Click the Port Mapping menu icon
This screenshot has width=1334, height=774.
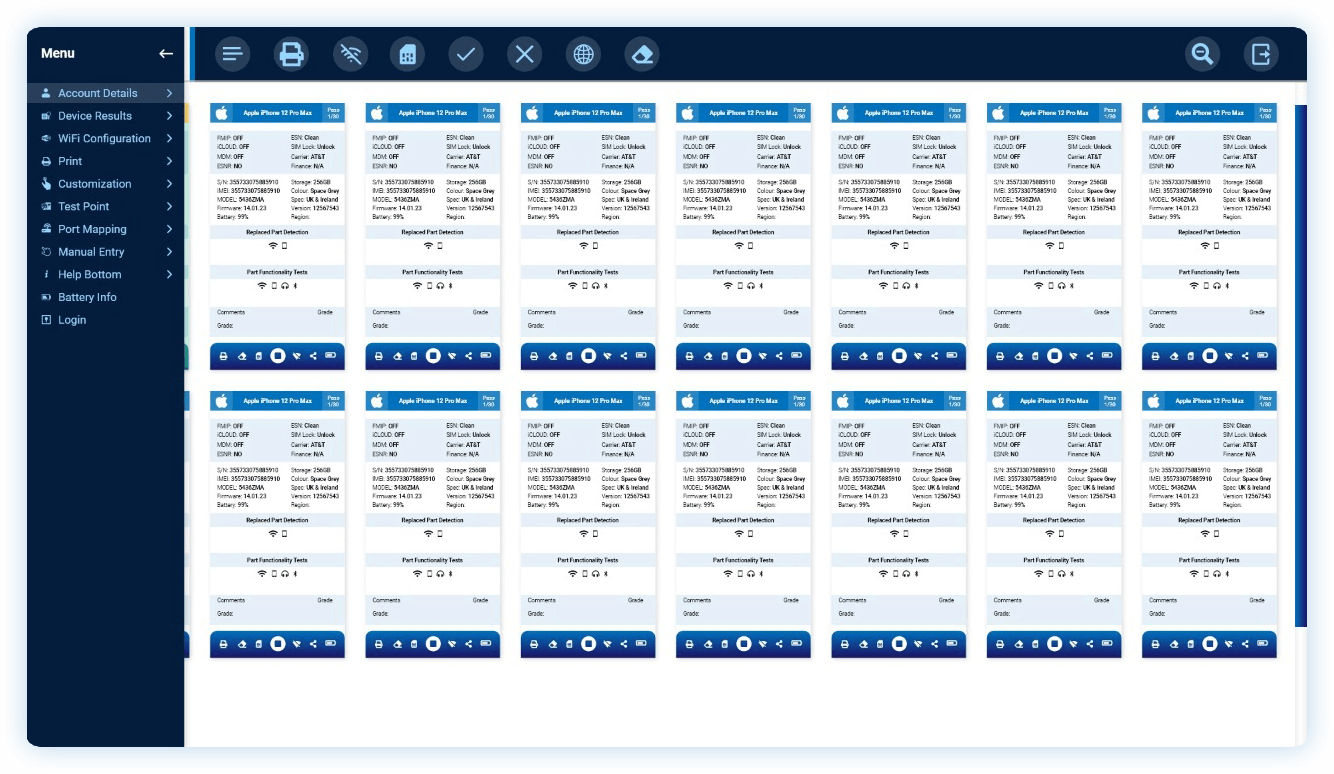click(46, 229)
